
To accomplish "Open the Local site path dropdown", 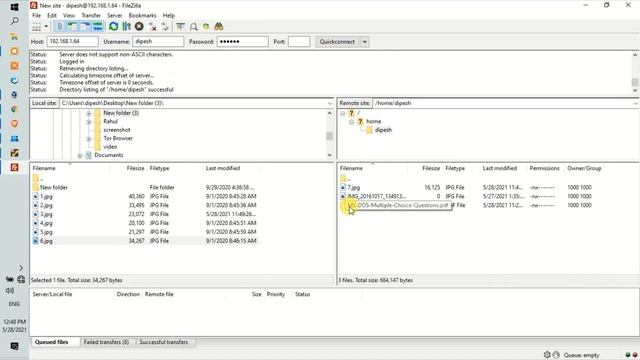I will click(x=330, y=103).
